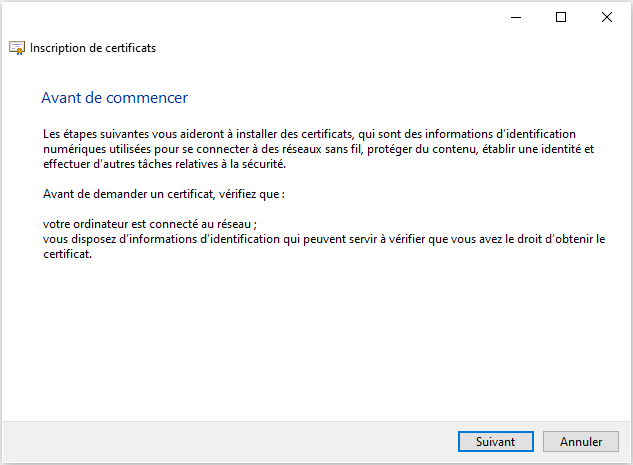633x465 pixels.
Task: Maximize the certificate enrollment window
Action: pyautogui.click(x=561, y=17)
